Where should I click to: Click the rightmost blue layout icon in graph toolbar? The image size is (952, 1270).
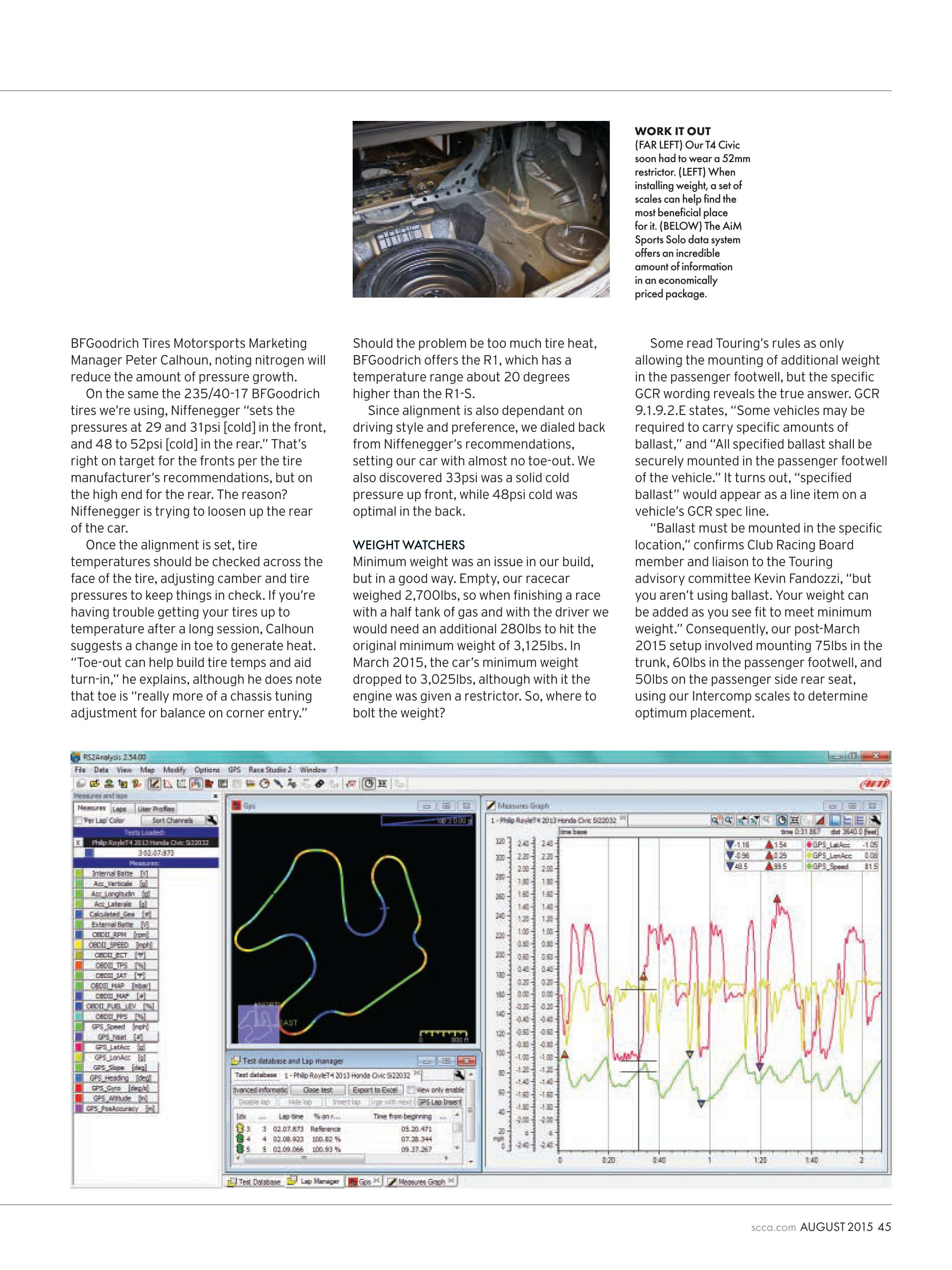[x=860, y=820]
